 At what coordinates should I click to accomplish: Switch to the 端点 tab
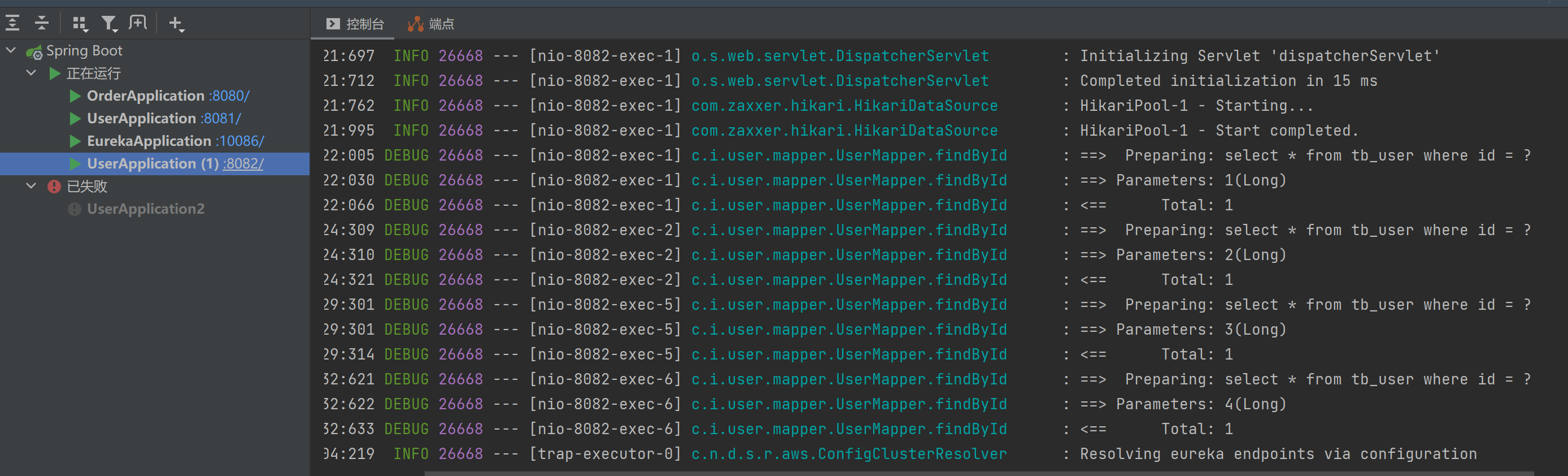(x=431, y=24)
